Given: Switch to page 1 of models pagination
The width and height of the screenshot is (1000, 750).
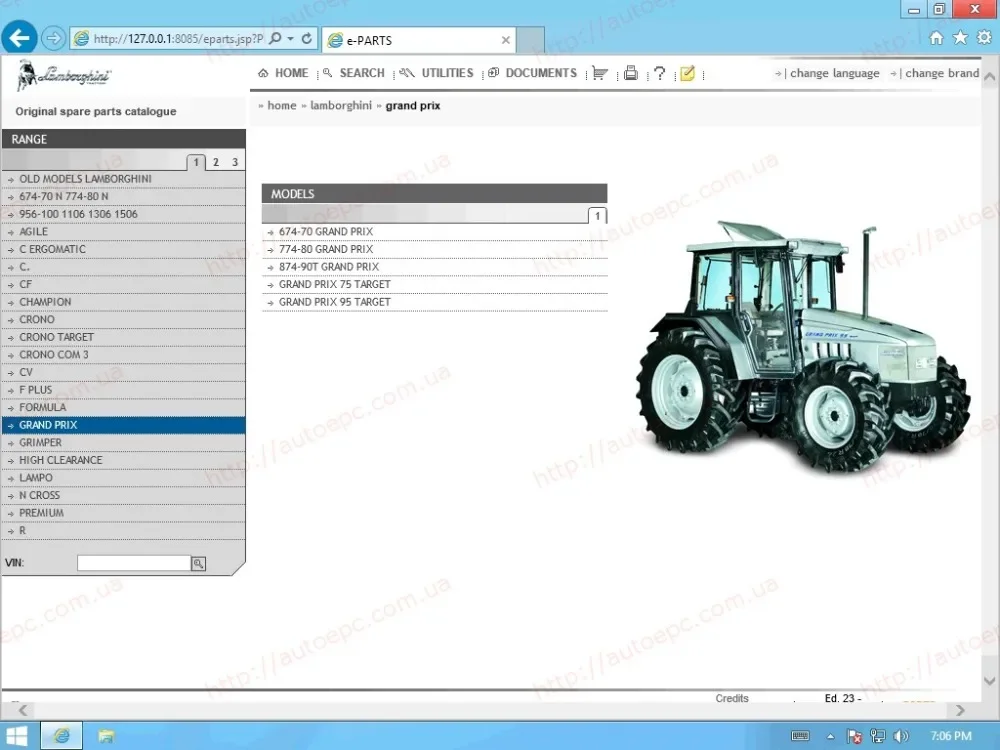Looking at the screenshot, I should click(x=596, y=215).
